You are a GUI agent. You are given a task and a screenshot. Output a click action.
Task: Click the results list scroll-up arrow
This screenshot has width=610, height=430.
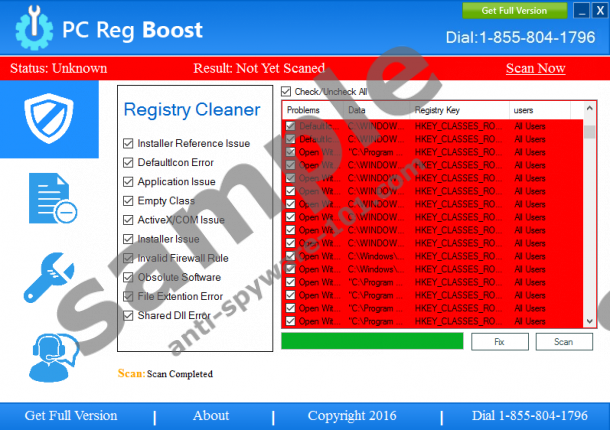coord(589,108)
